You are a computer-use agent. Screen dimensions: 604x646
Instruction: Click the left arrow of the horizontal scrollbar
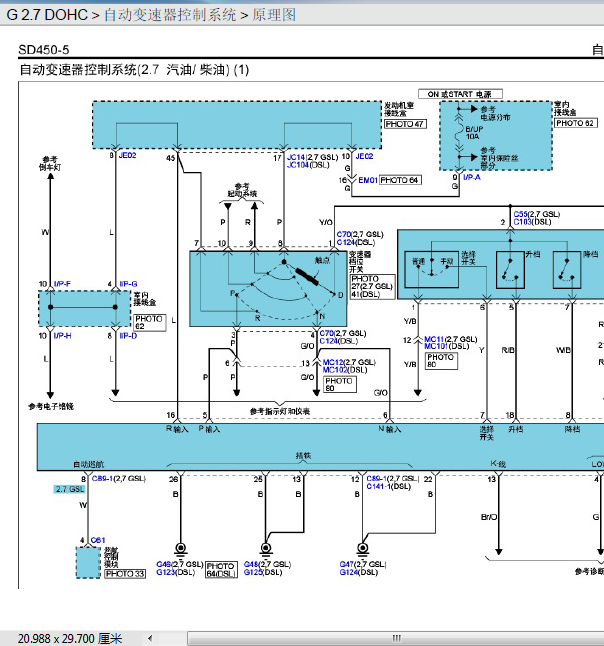pyautogui.click(x=151, y=638)
